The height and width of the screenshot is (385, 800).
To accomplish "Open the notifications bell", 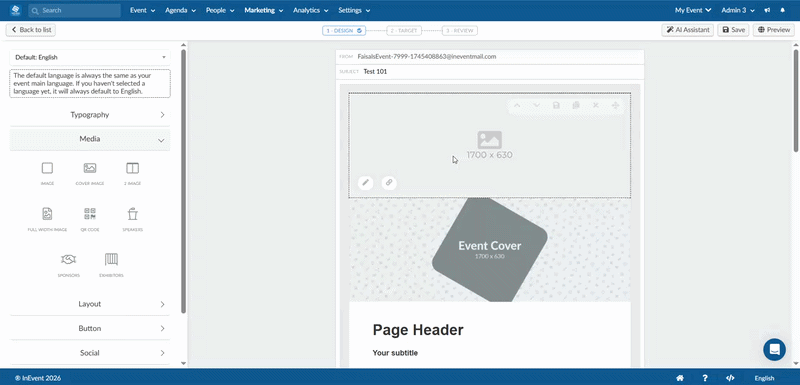I will pos(783,10).
